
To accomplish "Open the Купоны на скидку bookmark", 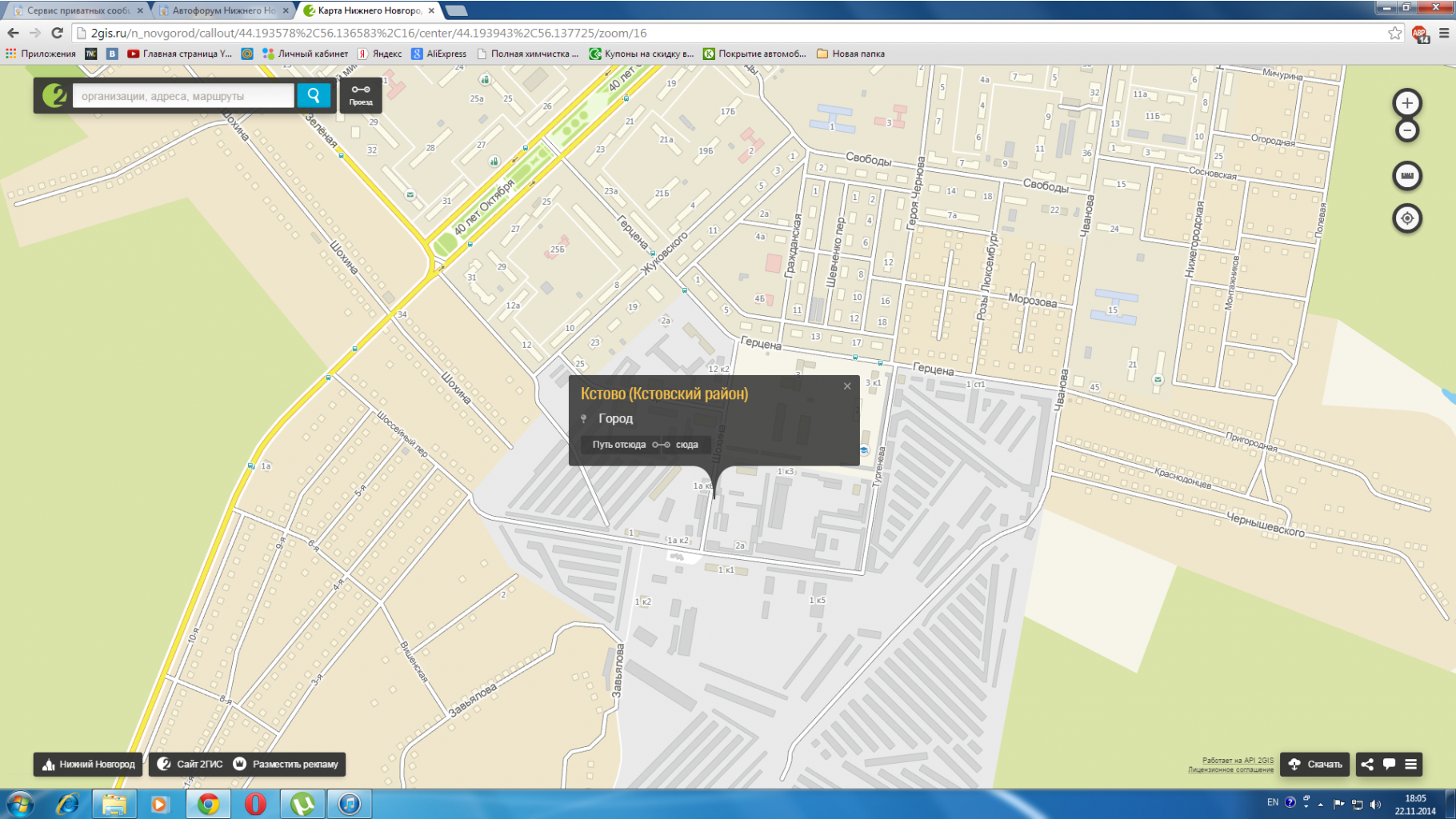I will coord(642,54).
